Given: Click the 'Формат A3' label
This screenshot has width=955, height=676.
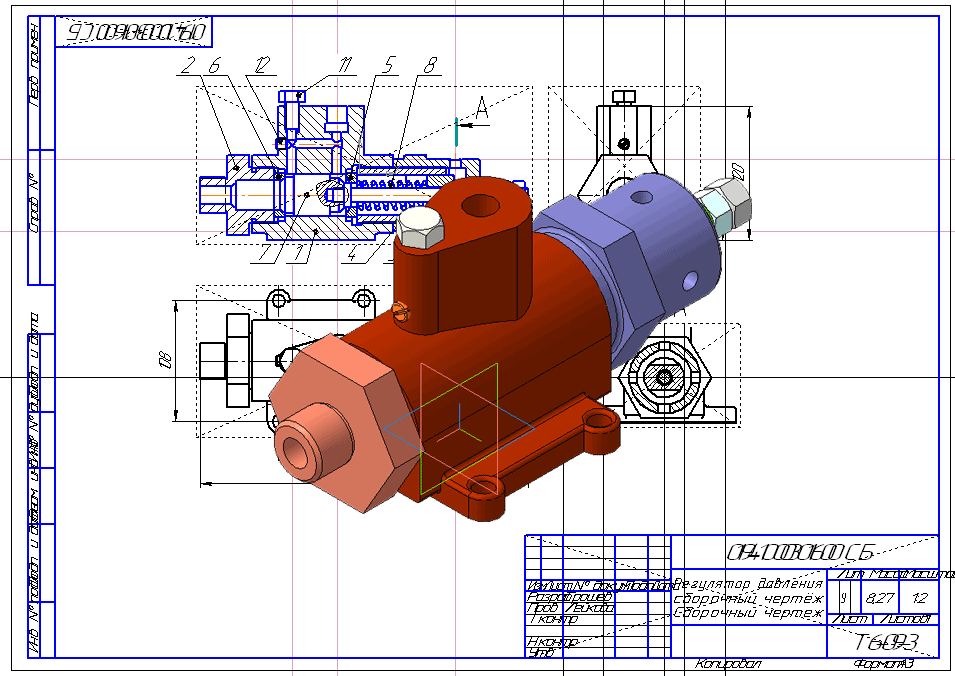Looking at the screenshot, I should coord(884,664).
